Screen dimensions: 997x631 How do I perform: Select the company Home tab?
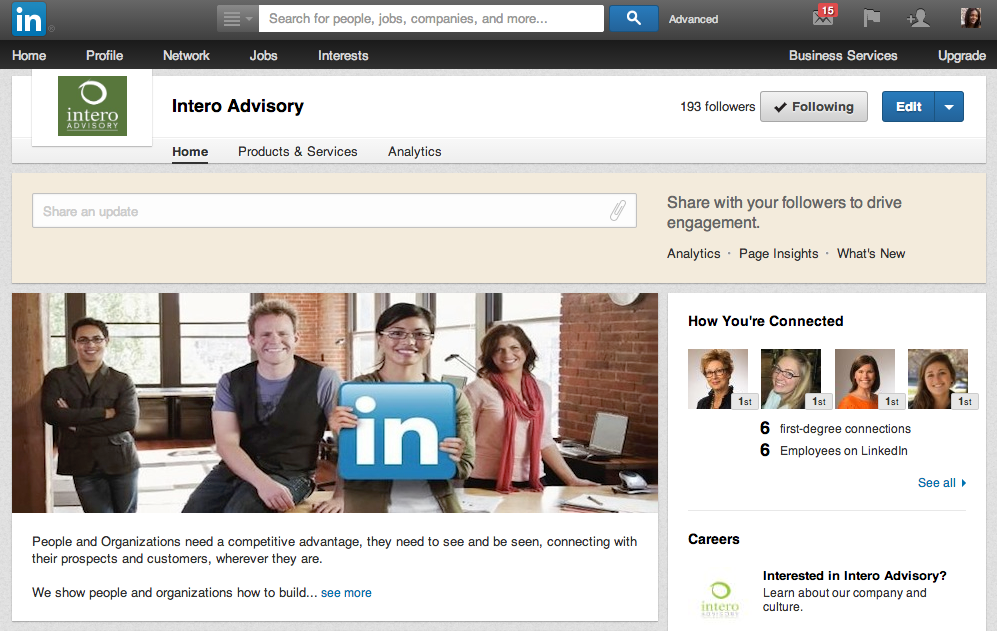click(190, 151)
